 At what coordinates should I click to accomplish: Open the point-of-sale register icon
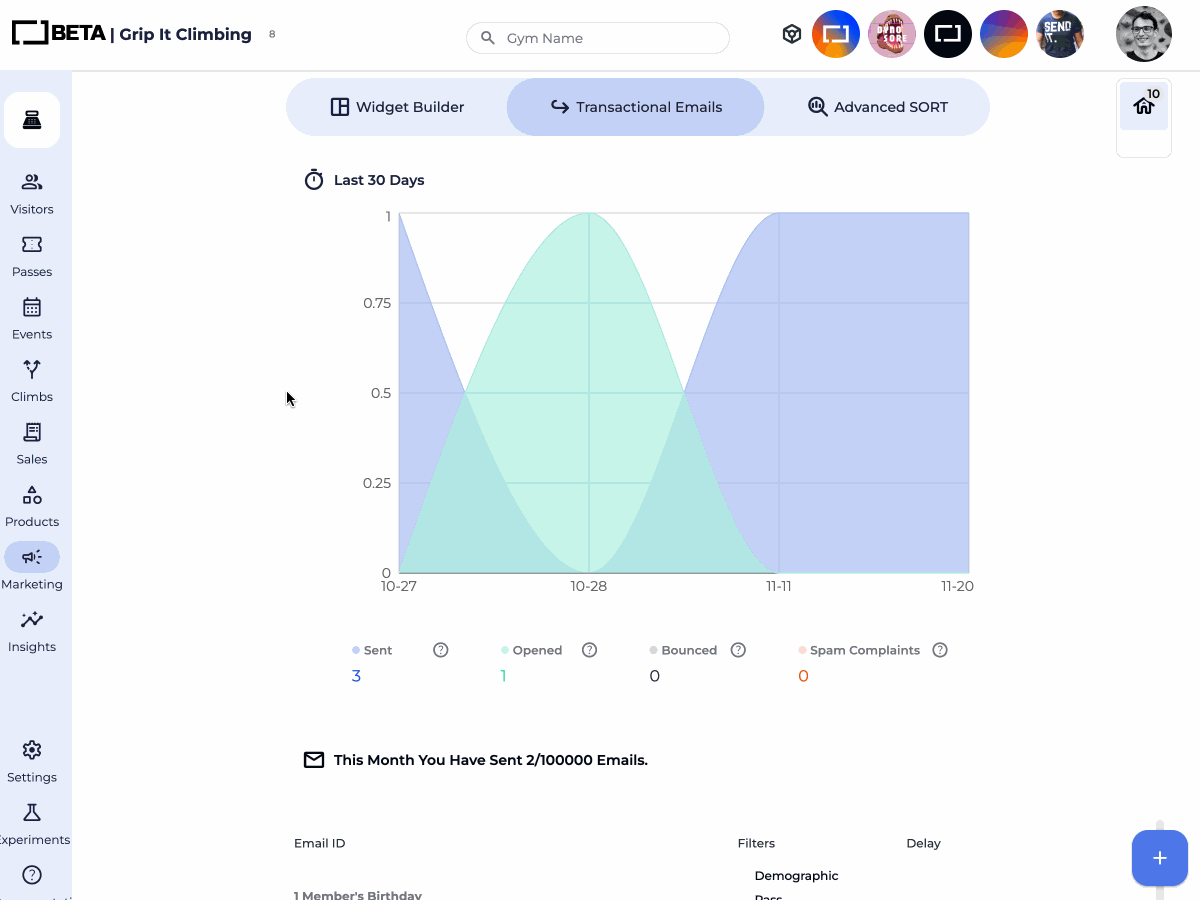(32, 120)
